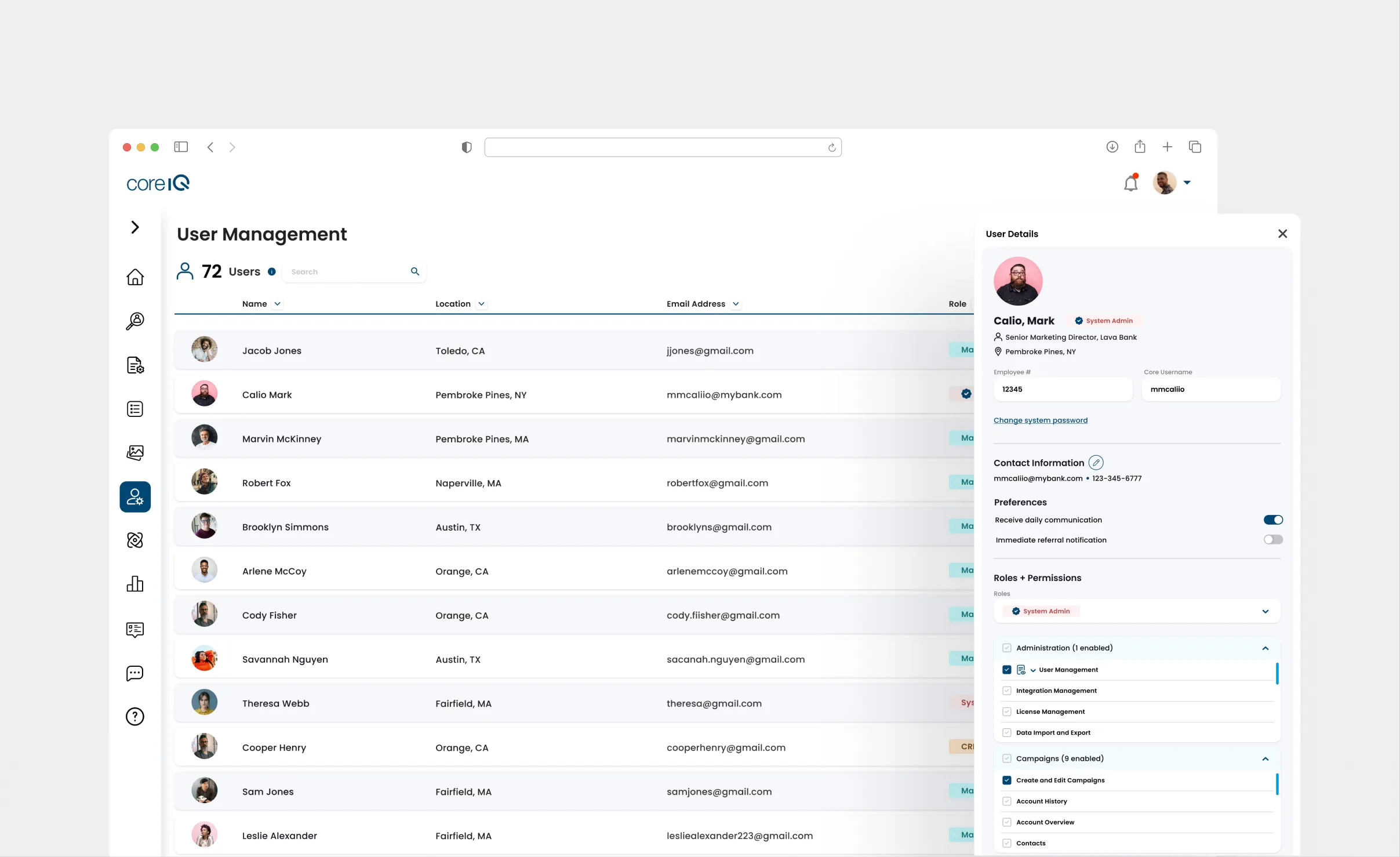The width and height of the screenshot is (1400, 857).
Task: Open the Location column dropdown
Action: tap(481, 304)
